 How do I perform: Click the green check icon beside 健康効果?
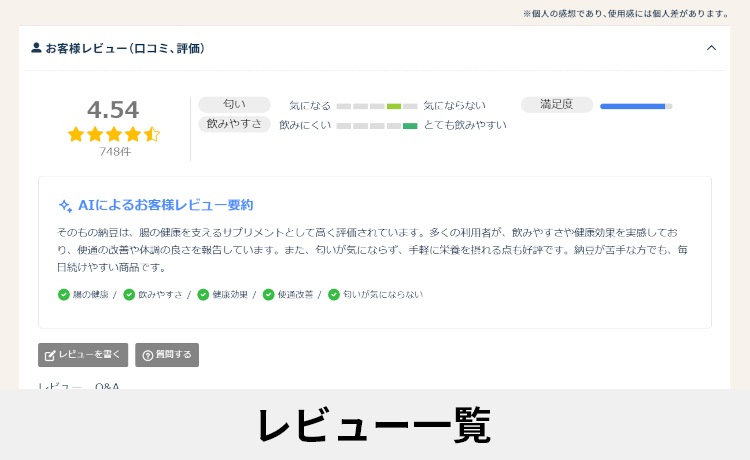tap(203, 295)
